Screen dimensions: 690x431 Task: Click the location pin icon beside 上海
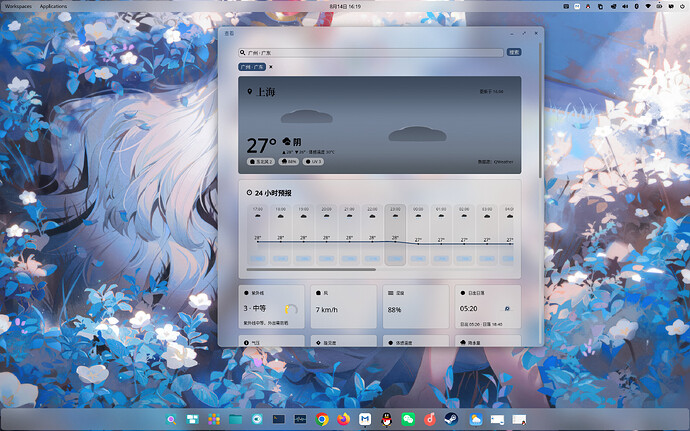[x=250, y=92]
